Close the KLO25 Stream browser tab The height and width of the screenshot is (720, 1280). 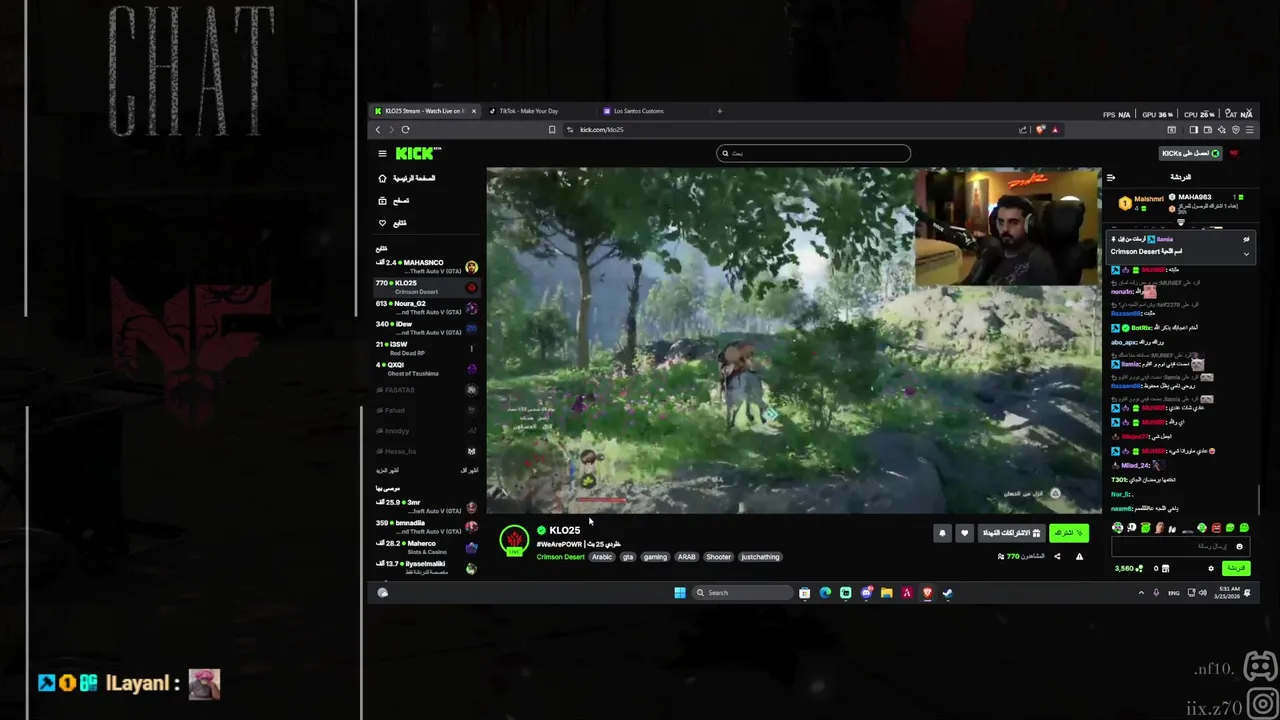click(474, 111)
